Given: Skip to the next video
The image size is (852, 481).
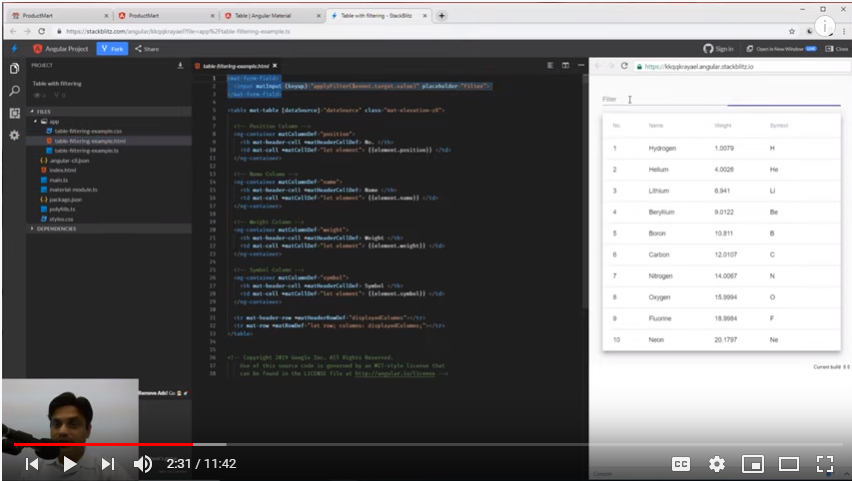Looking at the screenshot, I should pos(108,464).
